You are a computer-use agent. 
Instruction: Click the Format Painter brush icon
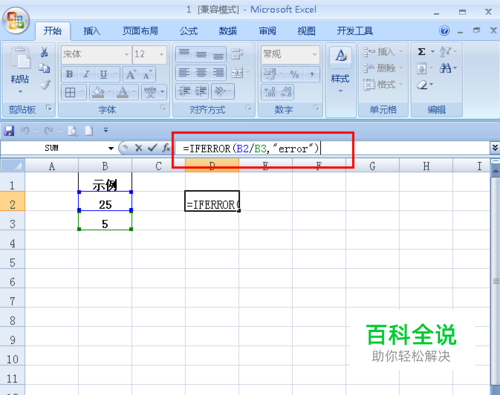tap(45, 85)
